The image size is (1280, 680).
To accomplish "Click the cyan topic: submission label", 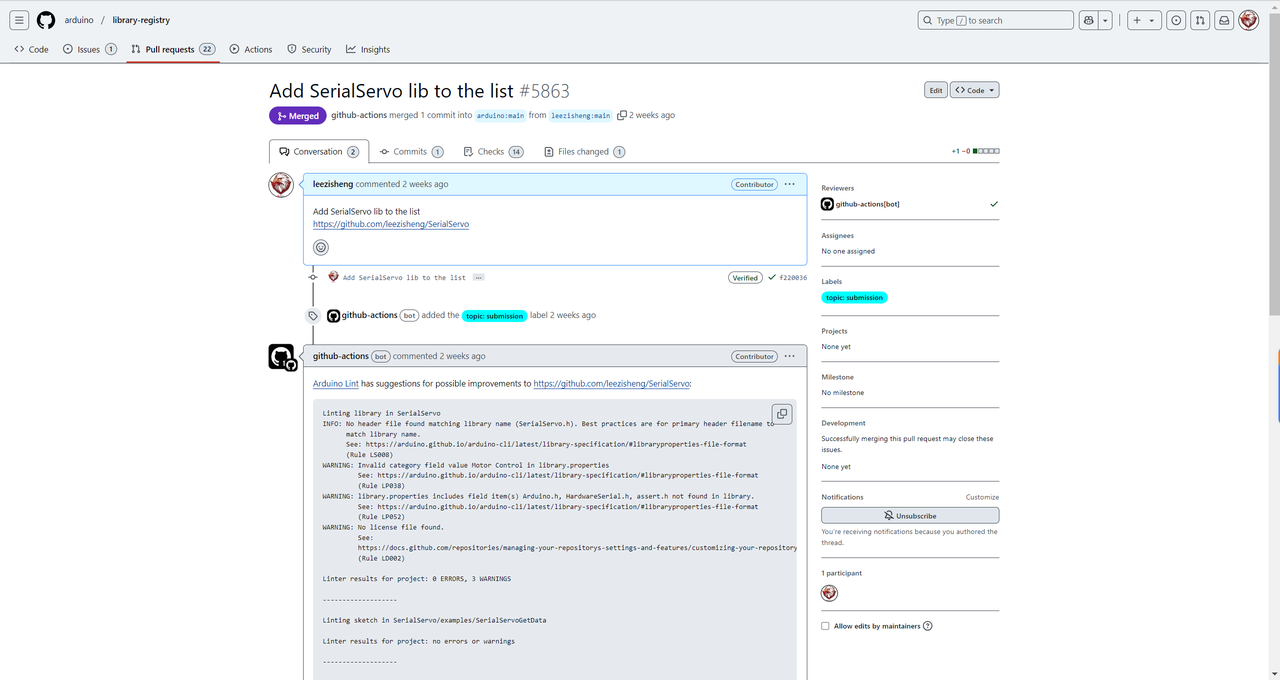I will (x=854, y=297).
